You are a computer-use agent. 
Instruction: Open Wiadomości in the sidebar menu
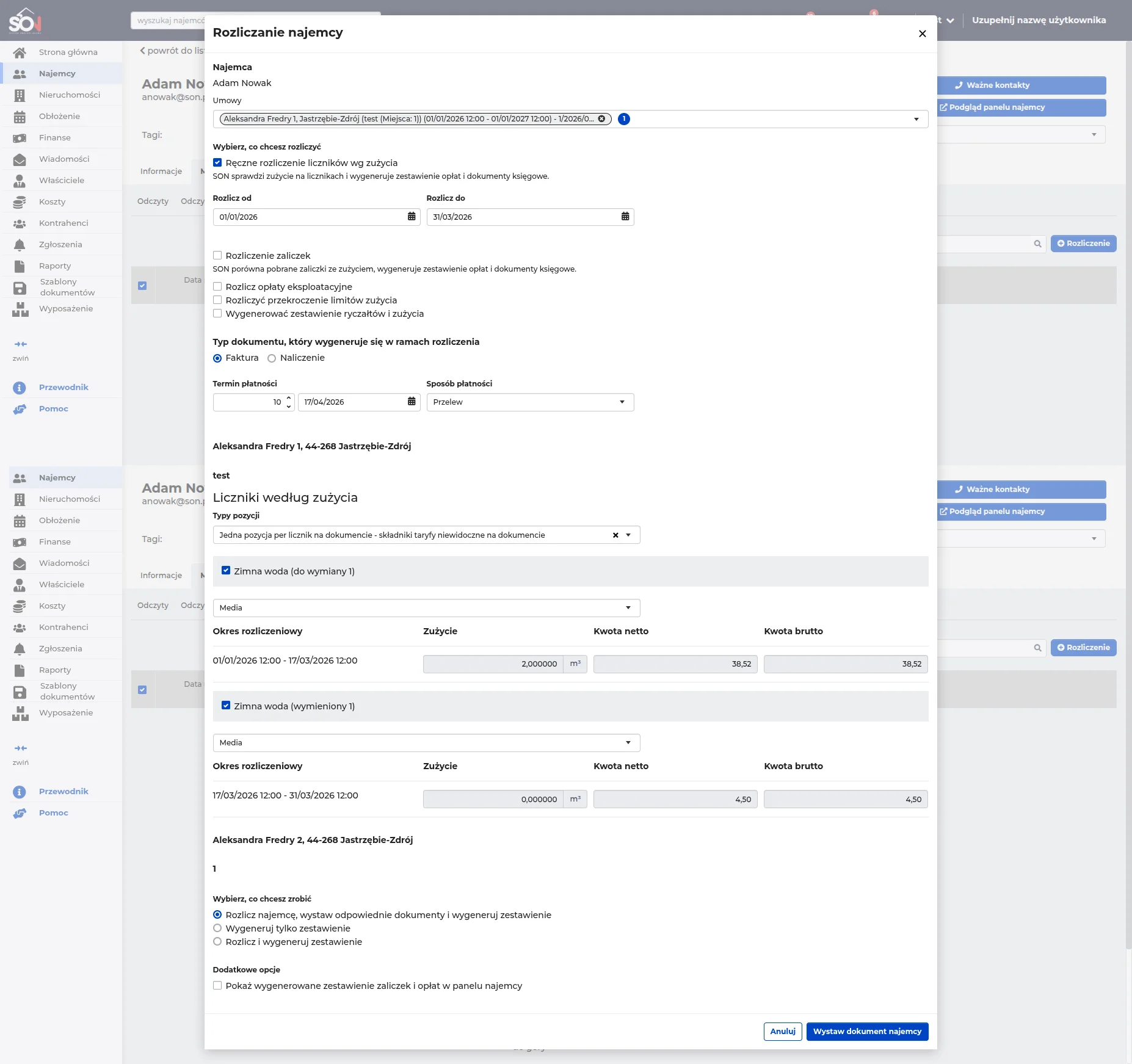[x=63, y=159]
